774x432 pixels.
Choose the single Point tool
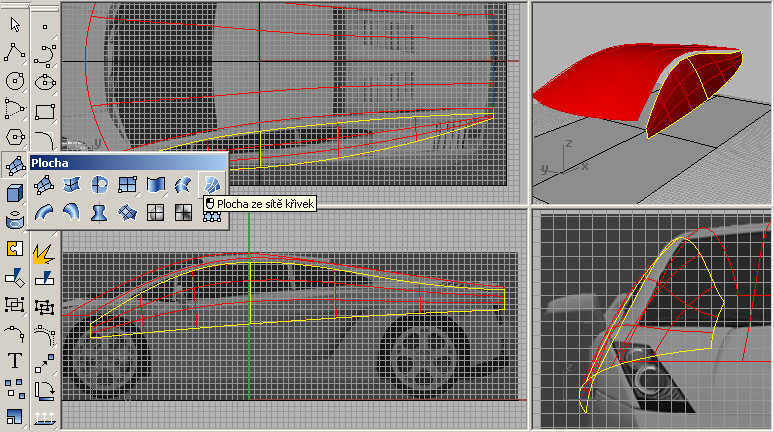(x=45, y=27)
